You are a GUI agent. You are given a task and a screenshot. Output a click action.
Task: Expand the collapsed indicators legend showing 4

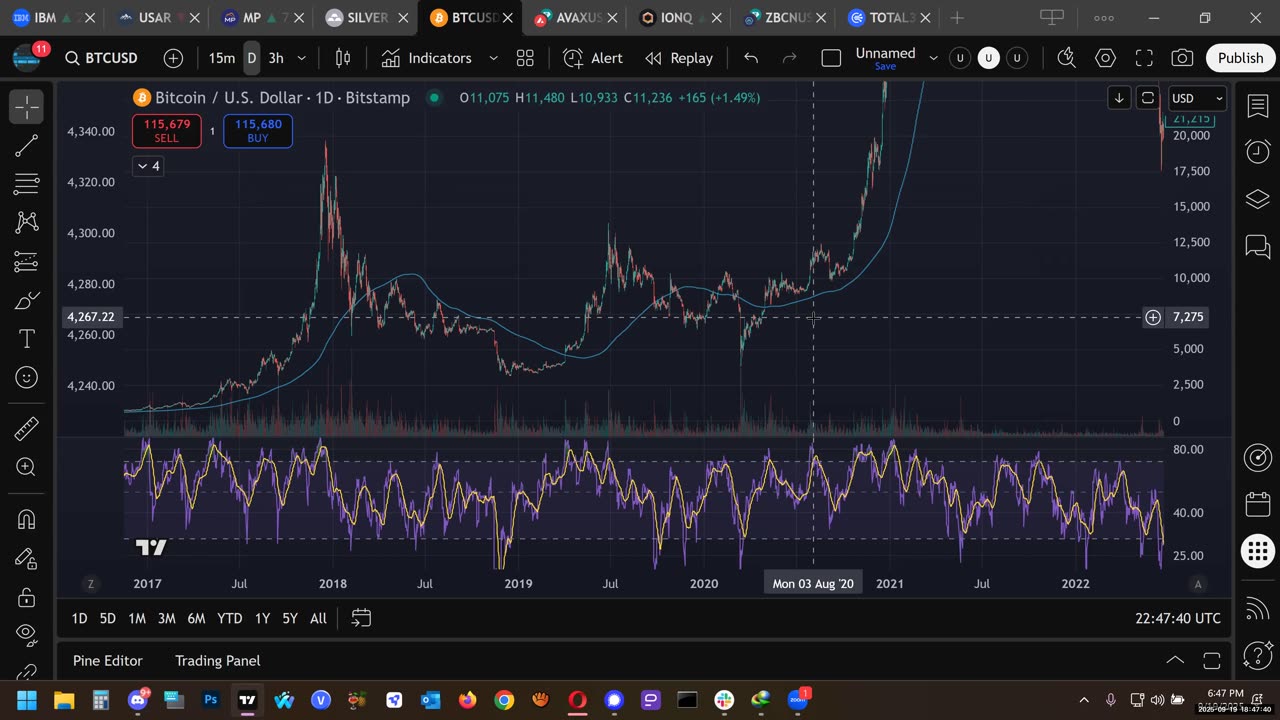coord(148,166)
